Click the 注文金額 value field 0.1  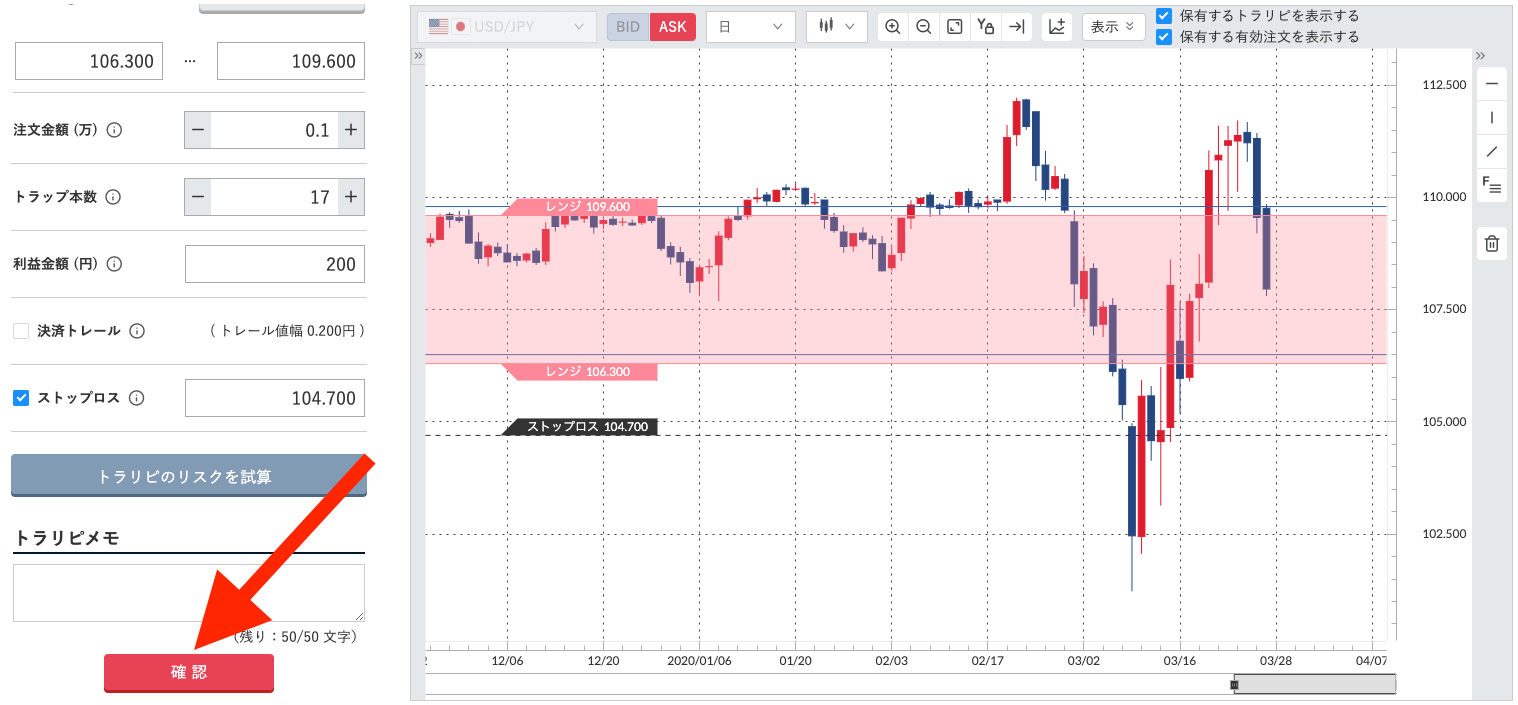click(274, 130)
